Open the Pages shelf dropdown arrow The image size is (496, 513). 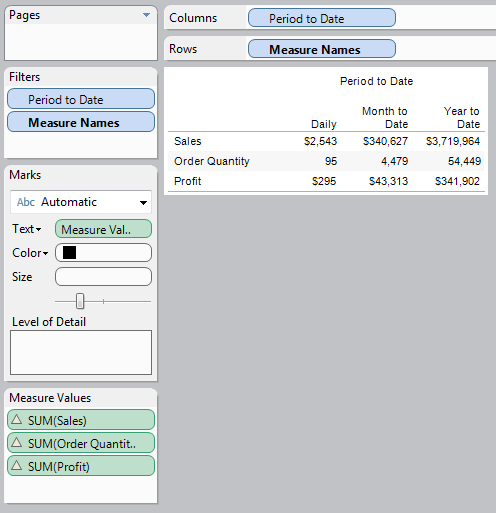(x=146, y=15)
